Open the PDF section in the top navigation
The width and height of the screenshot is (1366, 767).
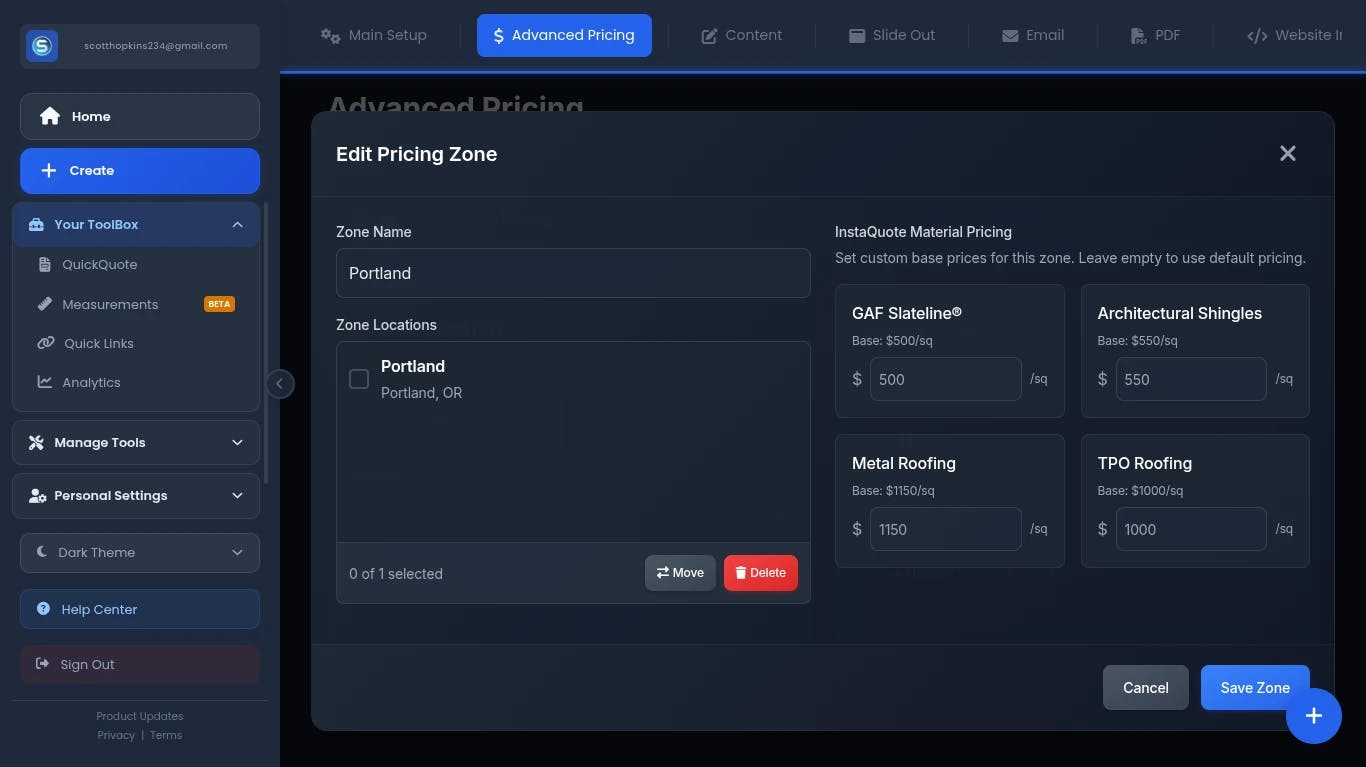(x=1156, y=35)
